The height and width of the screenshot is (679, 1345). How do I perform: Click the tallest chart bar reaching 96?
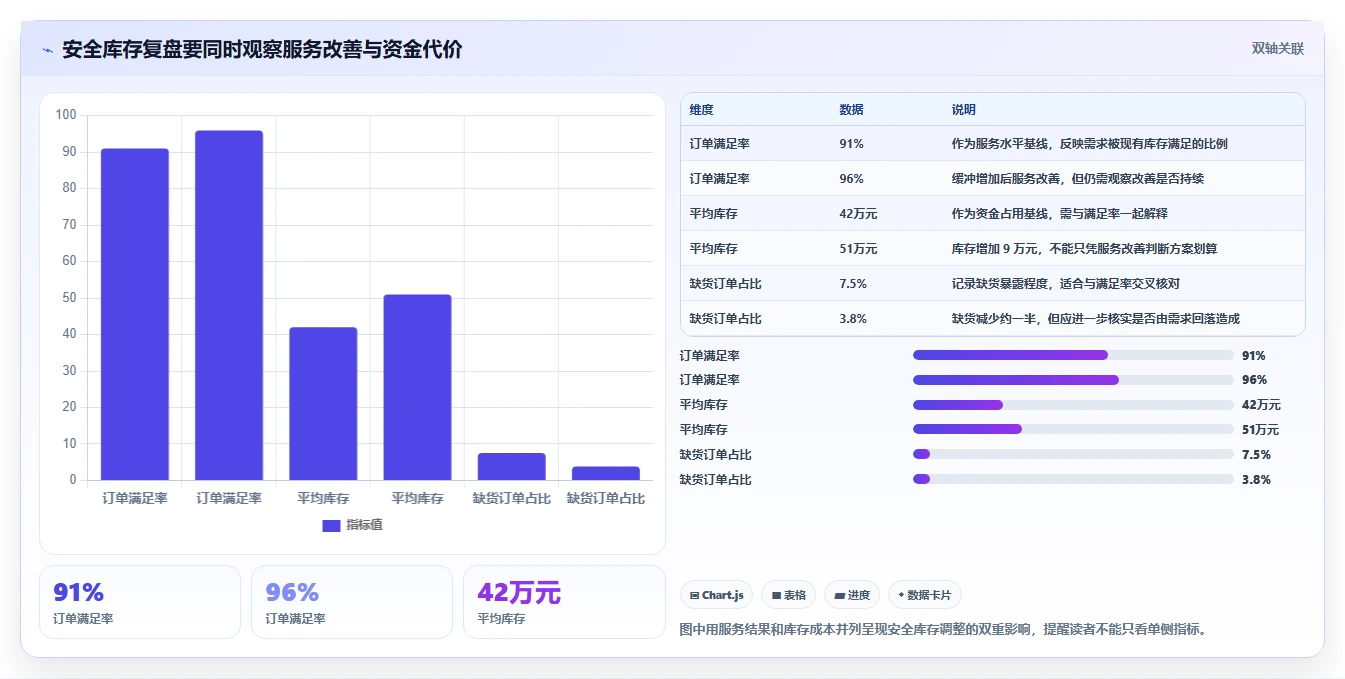point(229,305)
